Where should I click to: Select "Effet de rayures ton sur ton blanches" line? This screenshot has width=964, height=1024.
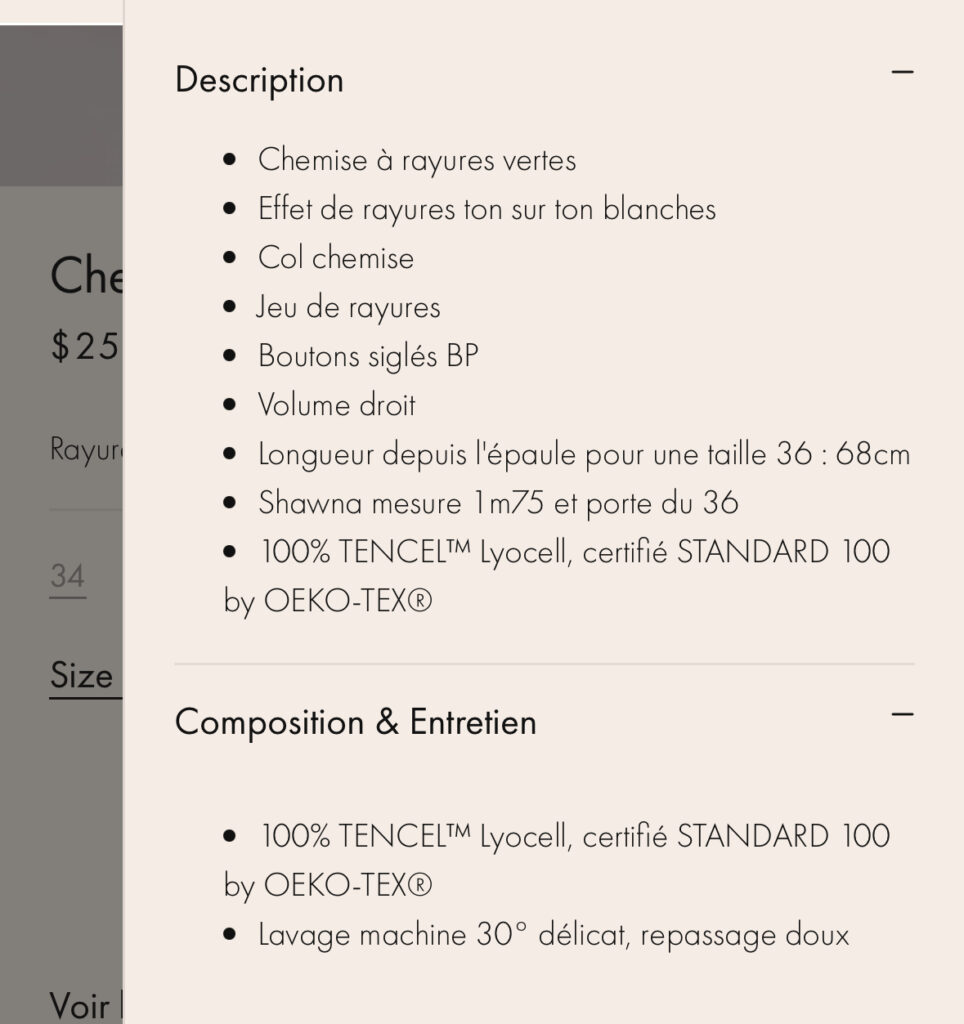tap(486, 209)
